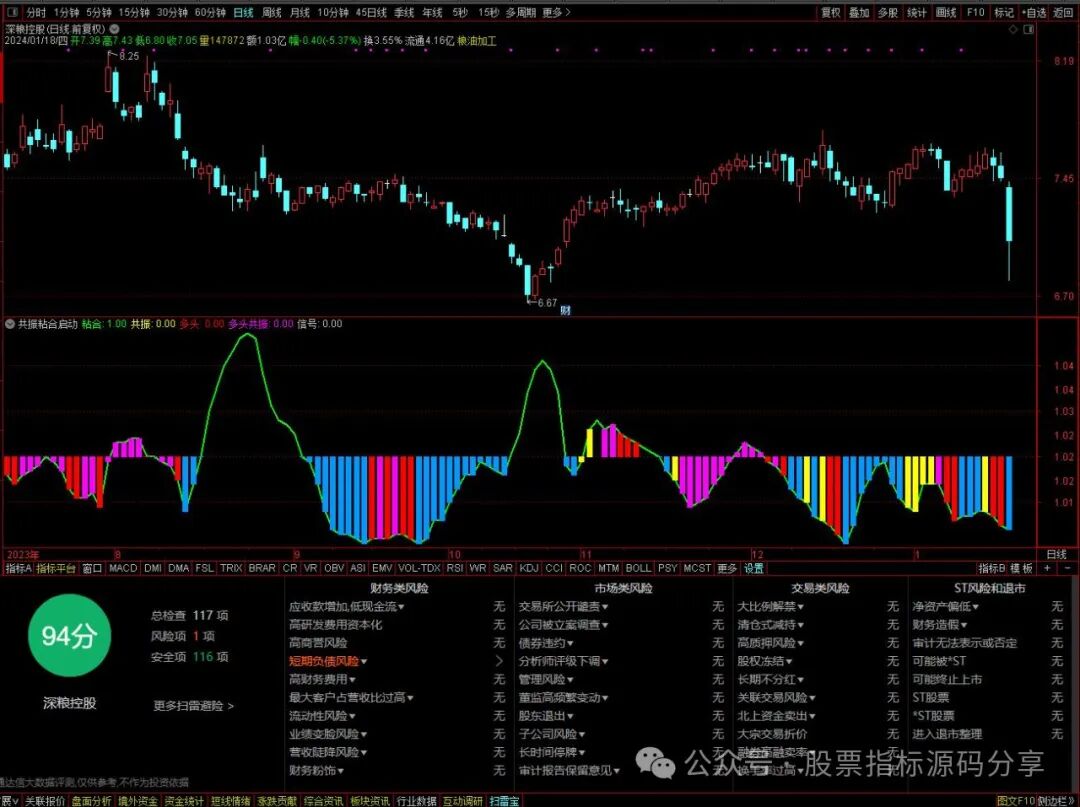Select the TRIX indicator tab
This screenshot has height=807, width=1080.
tap(231, 568)
